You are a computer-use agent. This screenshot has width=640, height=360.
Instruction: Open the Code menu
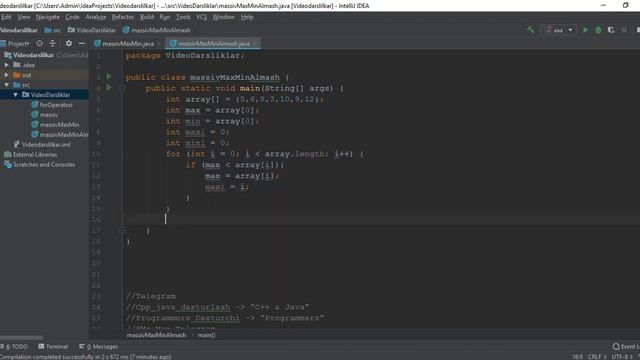(x=72, y=17)
